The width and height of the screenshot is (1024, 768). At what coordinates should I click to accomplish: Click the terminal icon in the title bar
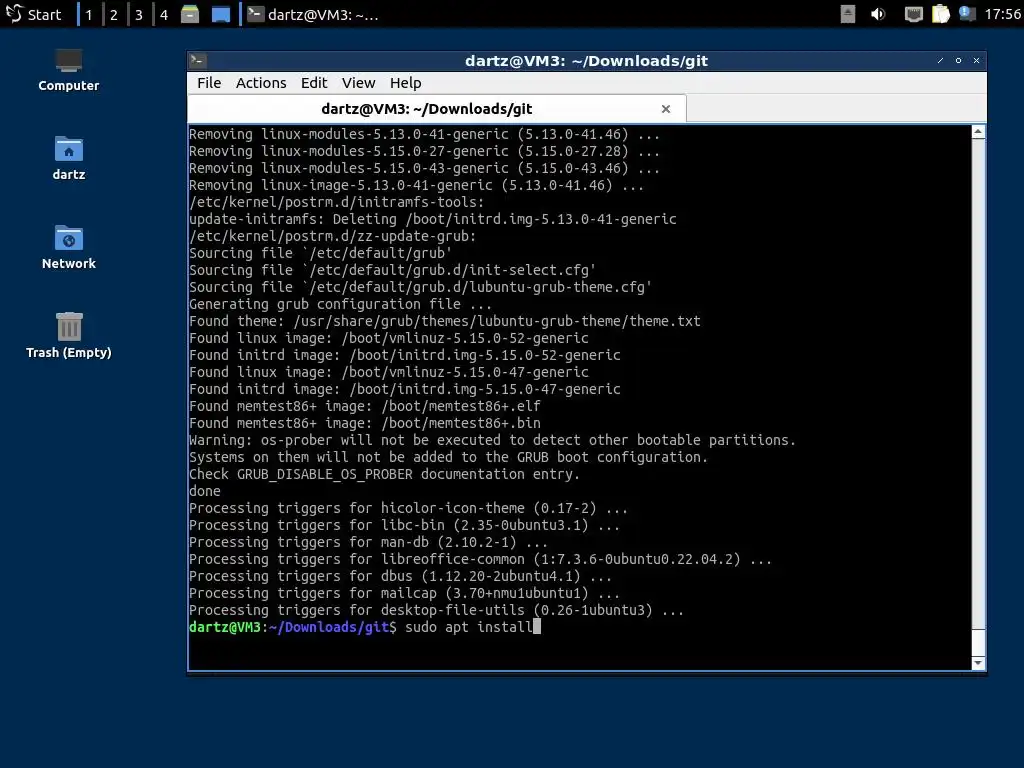pos(198,61)
